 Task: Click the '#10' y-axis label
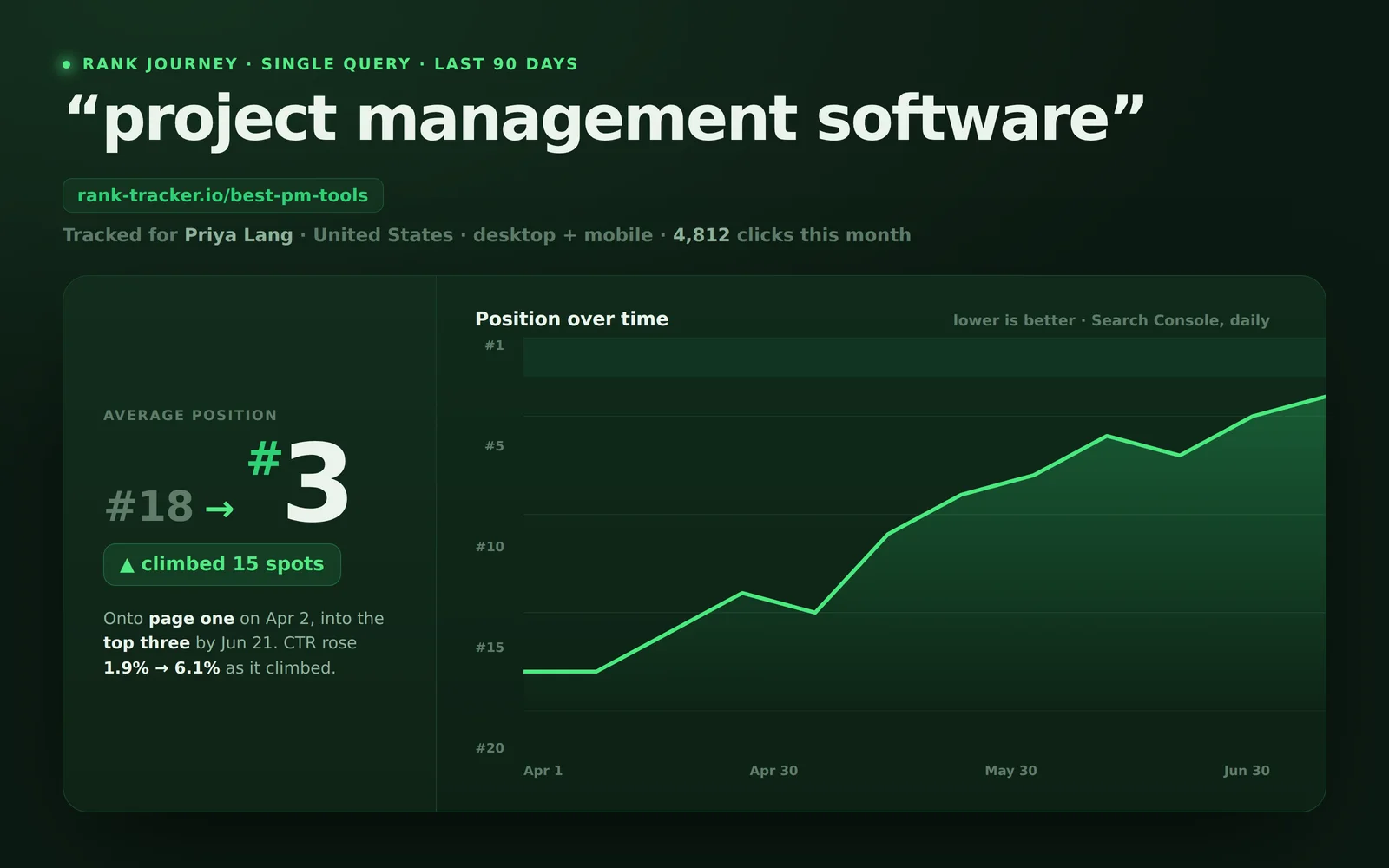point(490,547)
